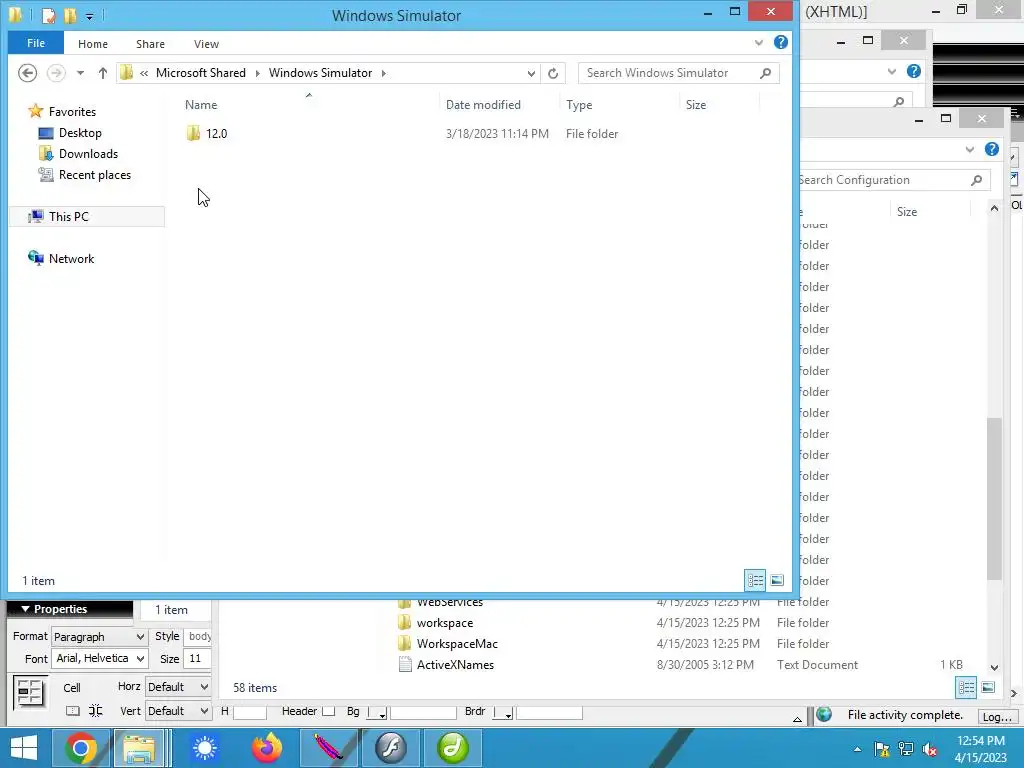Go up one folder level arrow
This screenshot has height=768, width=1024.
click(x=103, y=73)
